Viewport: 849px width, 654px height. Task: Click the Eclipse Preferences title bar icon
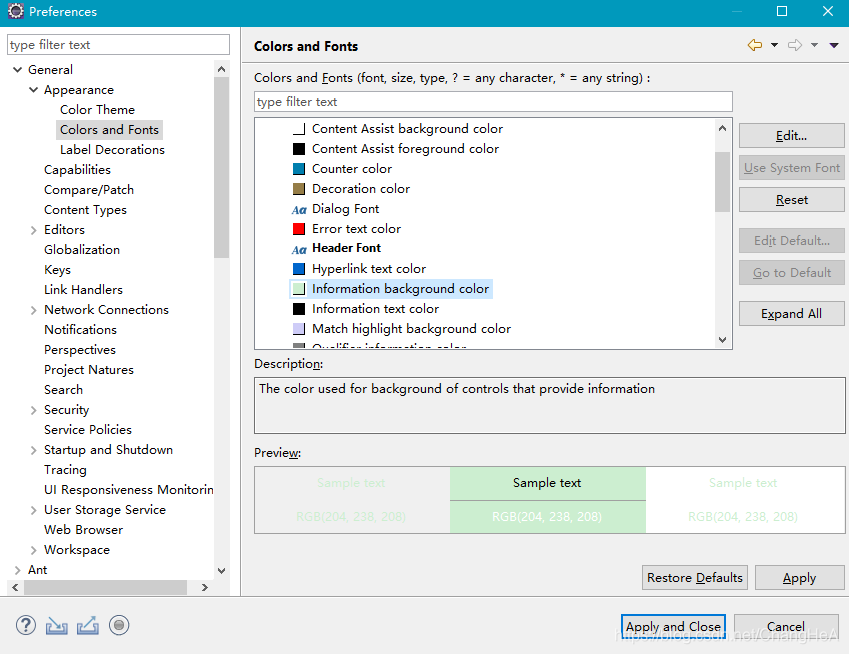pos(16,11)
